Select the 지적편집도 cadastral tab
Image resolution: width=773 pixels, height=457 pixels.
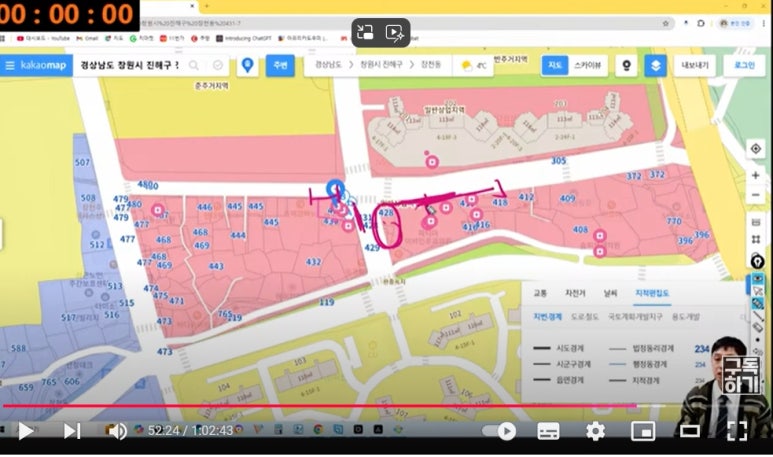(x=652, y=293)
